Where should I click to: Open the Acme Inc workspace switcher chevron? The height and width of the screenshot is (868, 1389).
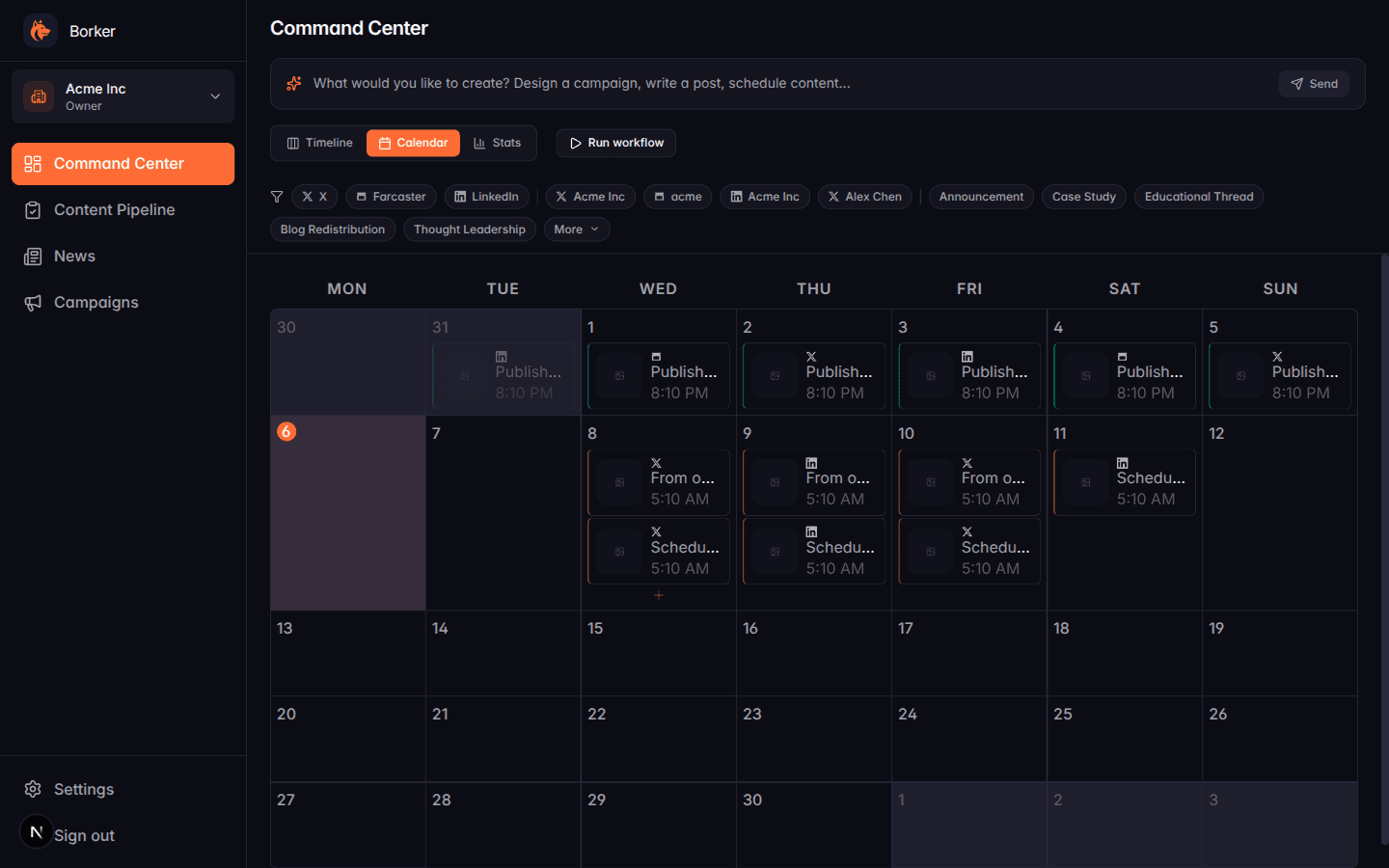tap(216, 95)
